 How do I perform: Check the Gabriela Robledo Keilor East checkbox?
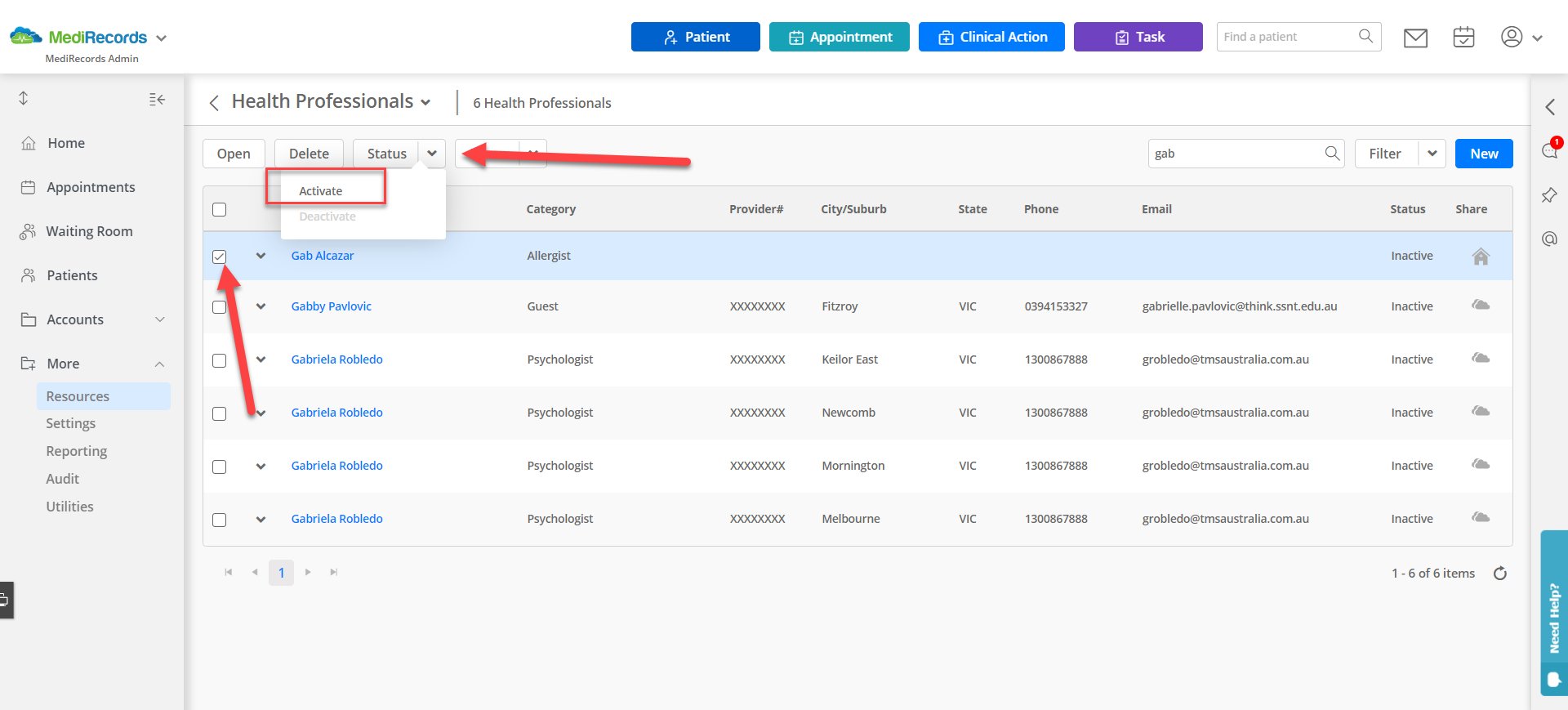click(219, 360)
